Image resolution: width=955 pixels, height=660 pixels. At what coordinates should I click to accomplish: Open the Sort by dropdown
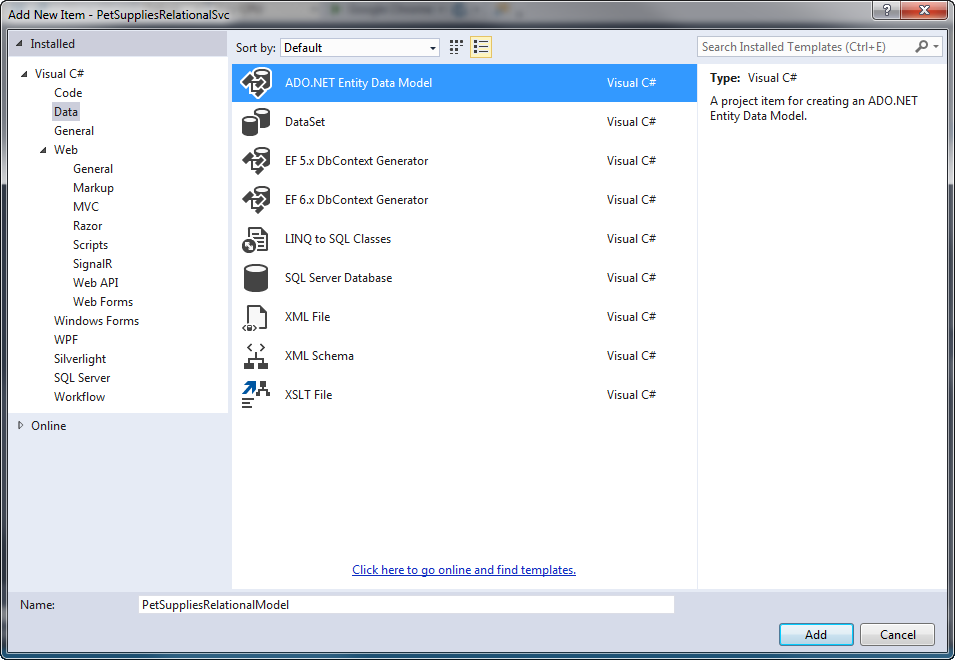pyautogui.click(x=360, y=48)
